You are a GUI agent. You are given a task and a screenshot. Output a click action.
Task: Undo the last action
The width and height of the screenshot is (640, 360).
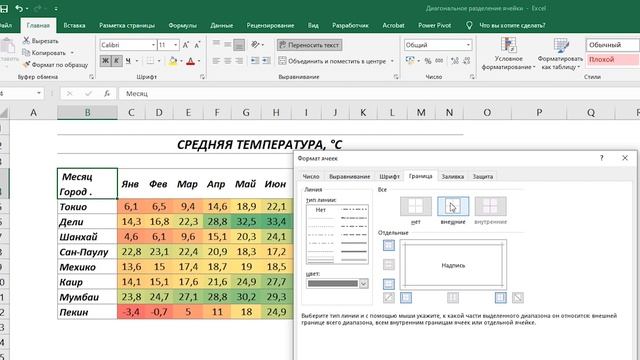click(19, 8)
